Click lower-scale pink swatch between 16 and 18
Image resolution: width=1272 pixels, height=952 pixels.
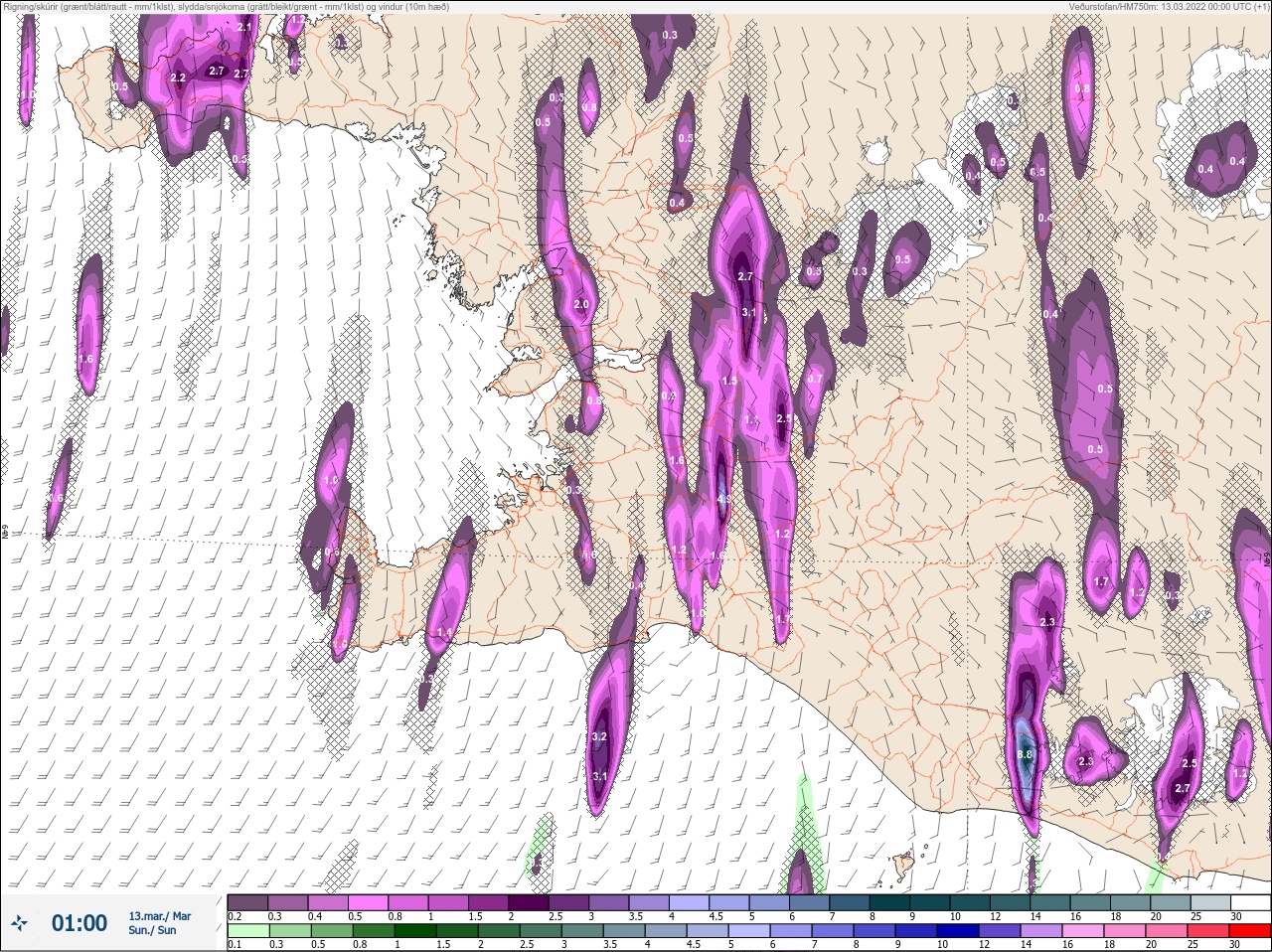pyautogui.click(x=1082, y=931)
